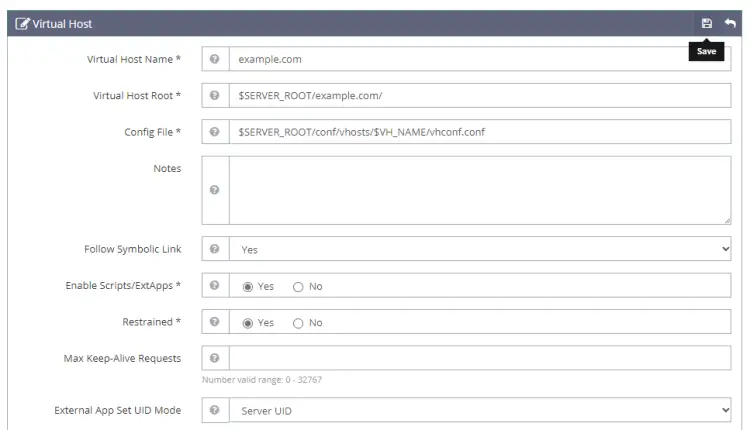The height and width of the screenshot is (430, 750).
Task: Click the Notes text area
Action: pos(480,190)
